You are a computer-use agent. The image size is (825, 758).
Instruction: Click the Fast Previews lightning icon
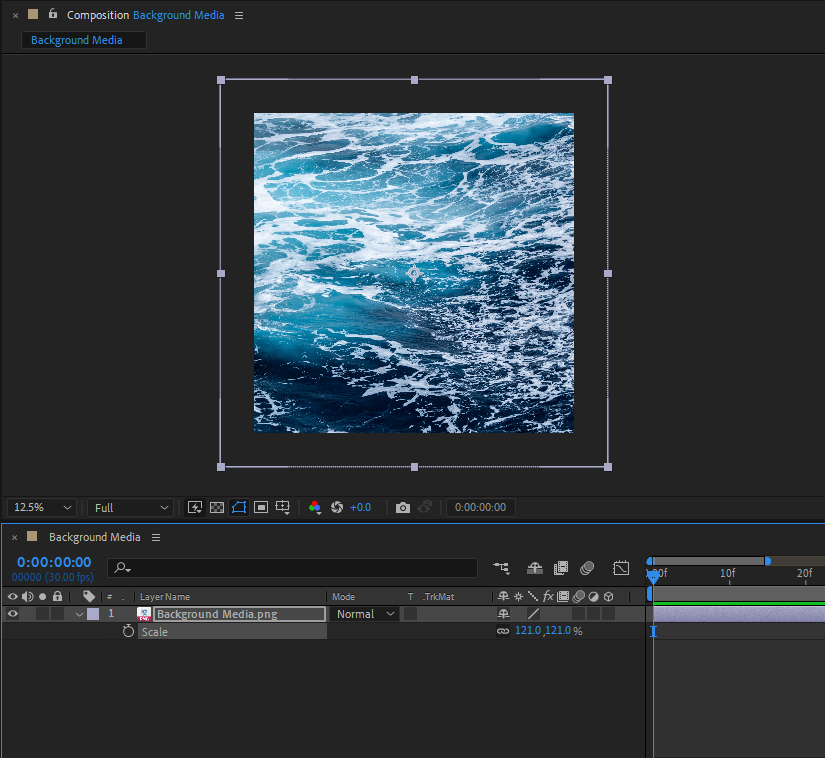click(195, 507)
